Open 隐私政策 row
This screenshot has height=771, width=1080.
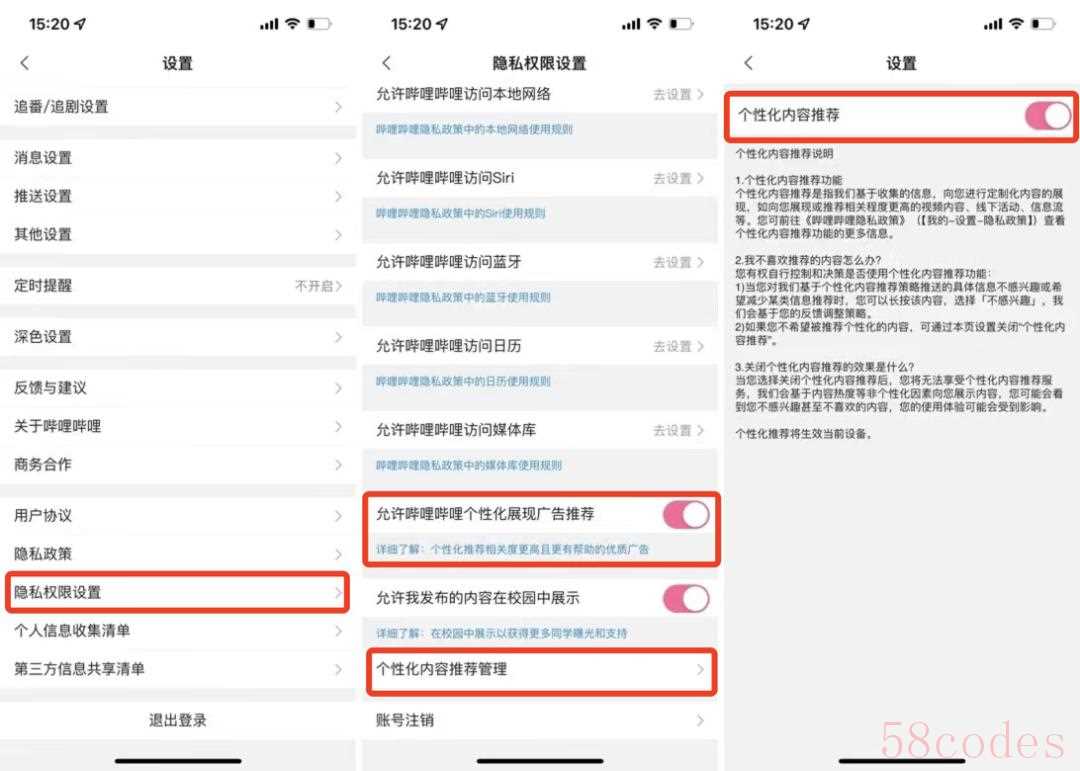[x=178, y=554]
